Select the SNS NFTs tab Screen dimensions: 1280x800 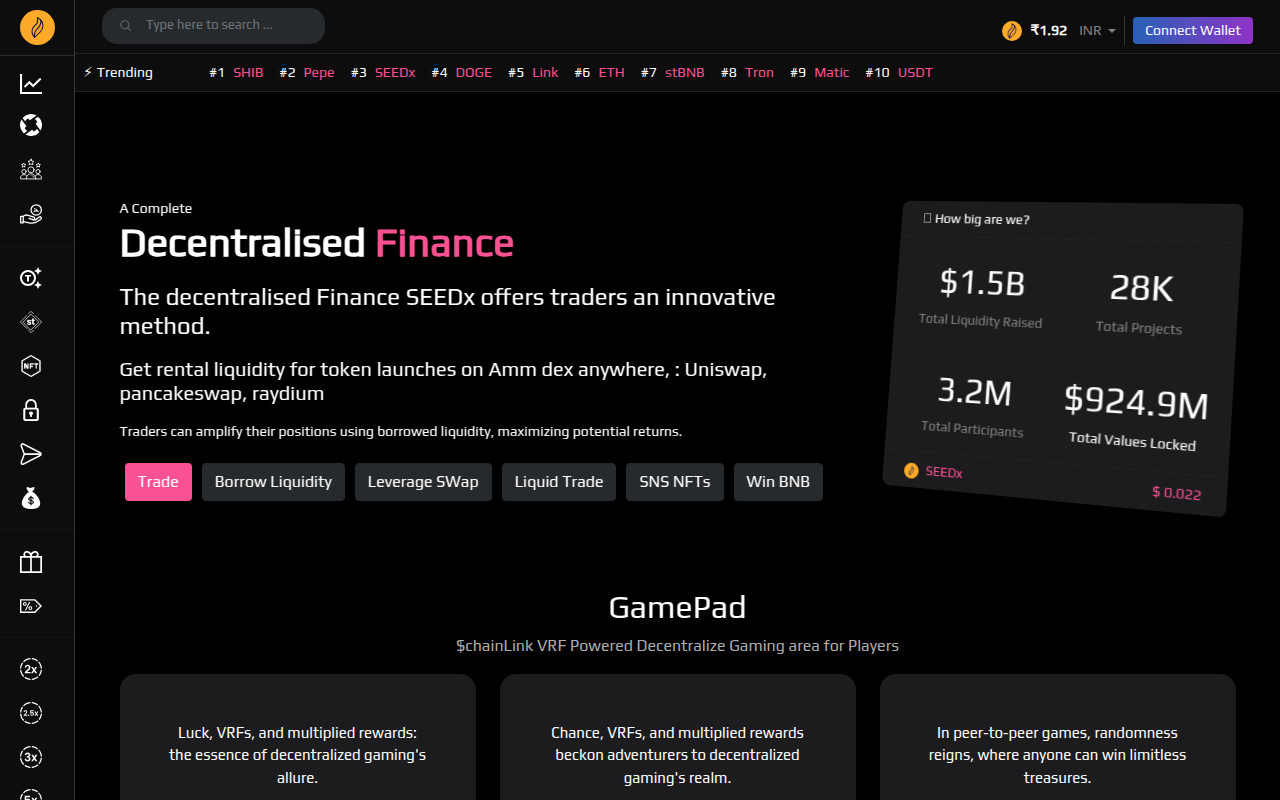pos(675,482)
